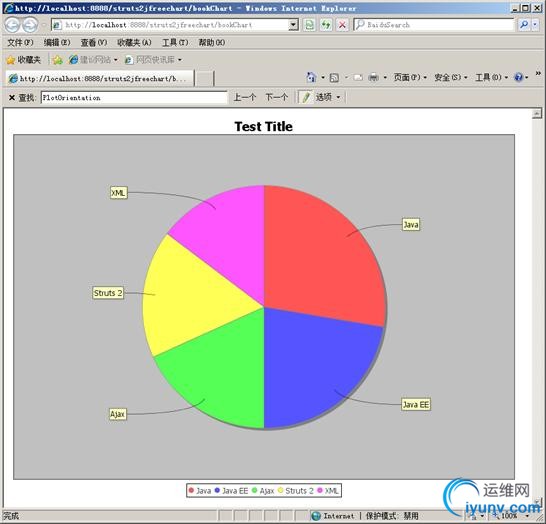This screenshot has width=546, height=524.
Task: Click the Help question mark icon
Action: point(518,77)
